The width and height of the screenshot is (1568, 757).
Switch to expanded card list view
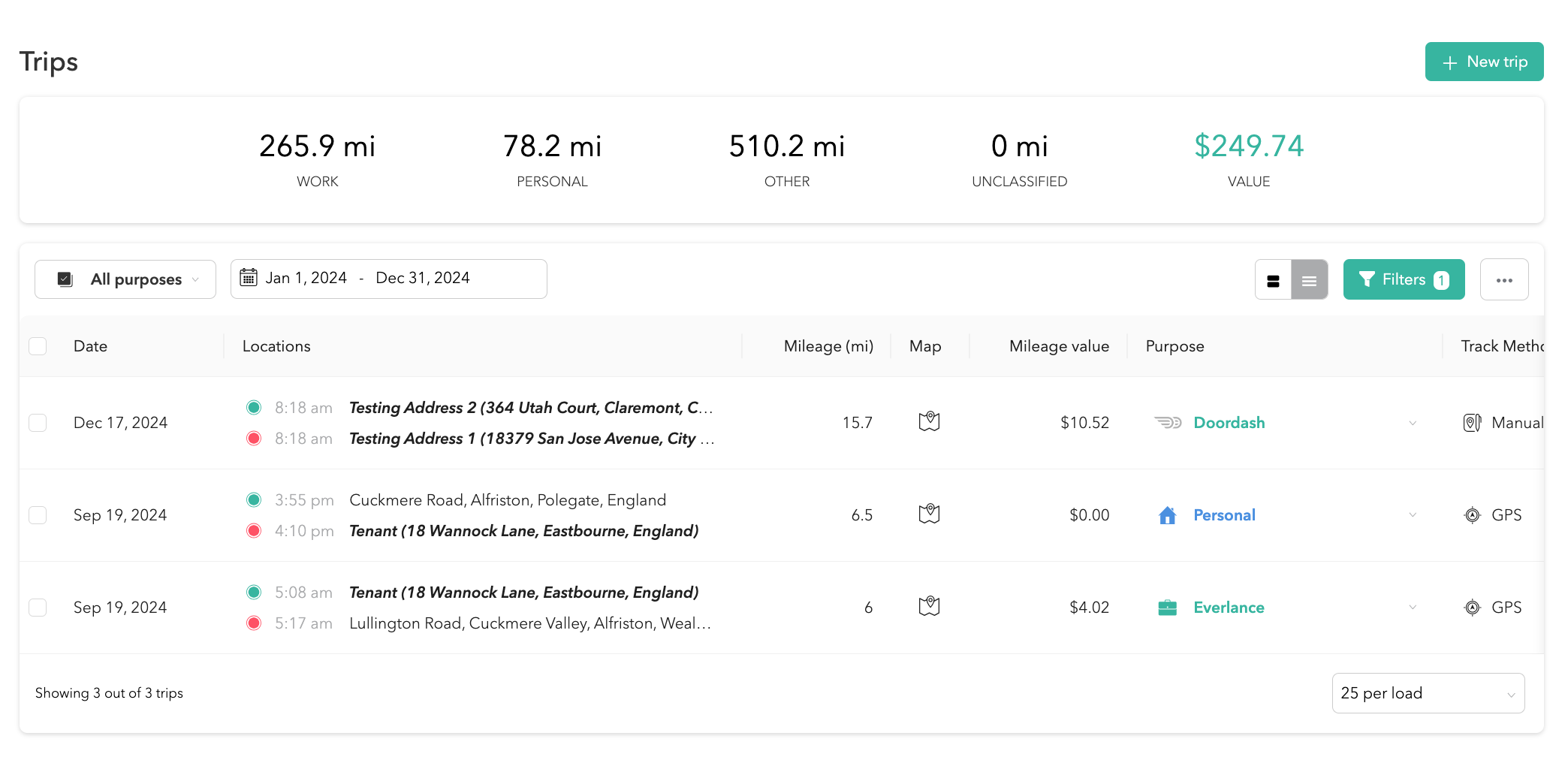1273,280
